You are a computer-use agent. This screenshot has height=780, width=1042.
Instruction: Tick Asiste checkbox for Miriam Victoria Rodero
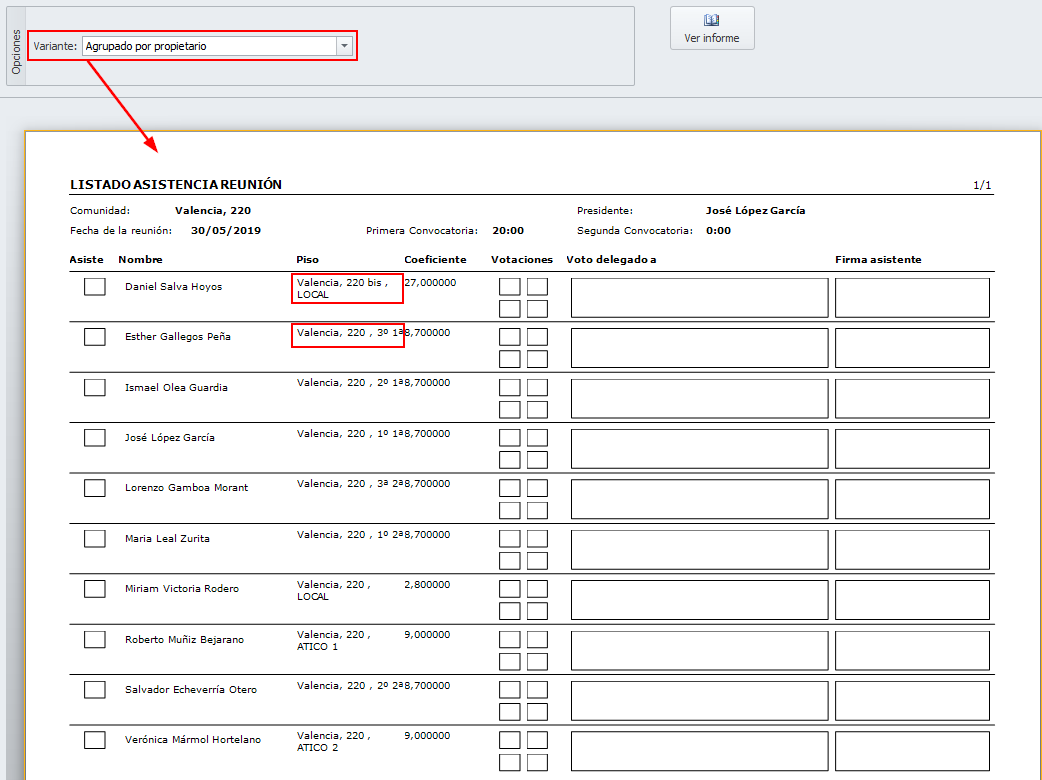pos(95,589)
